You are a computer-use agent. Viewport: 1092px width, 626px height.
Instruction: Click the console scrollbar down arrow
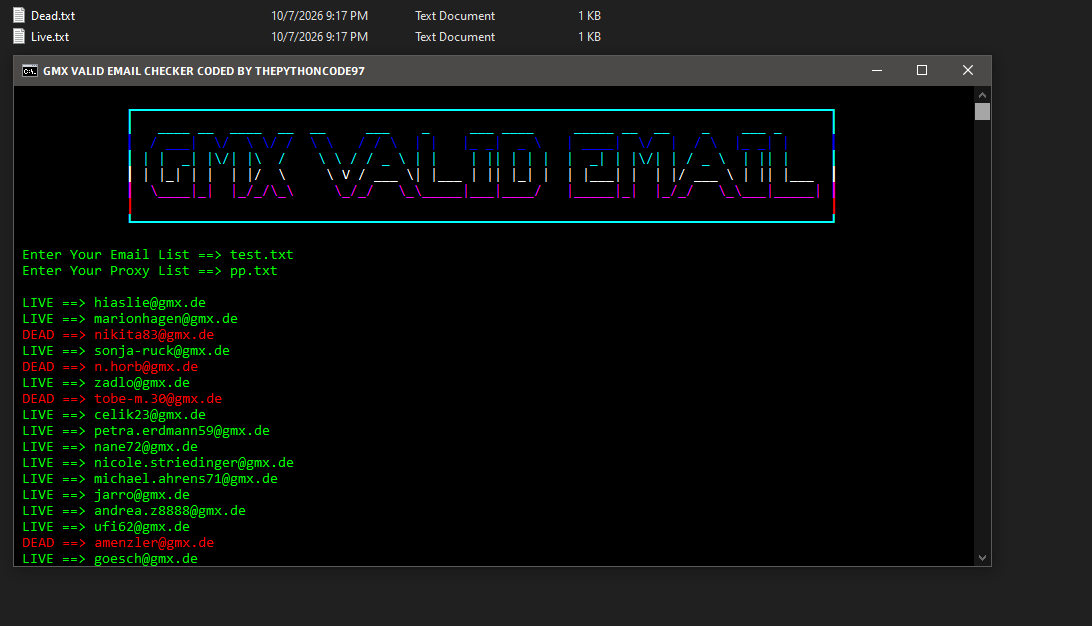(x=982, y=558)
